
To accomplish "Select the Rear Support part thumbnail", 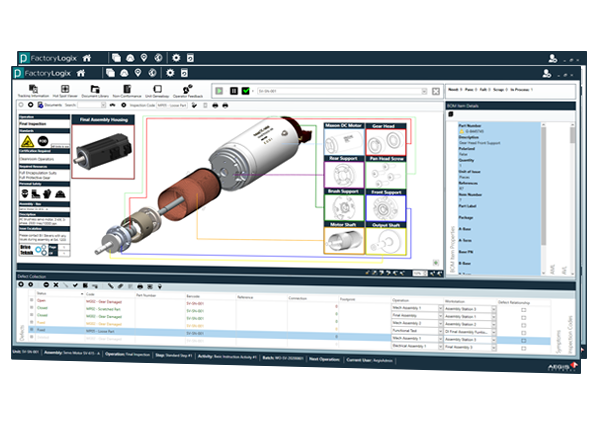I will pos(344,172).
